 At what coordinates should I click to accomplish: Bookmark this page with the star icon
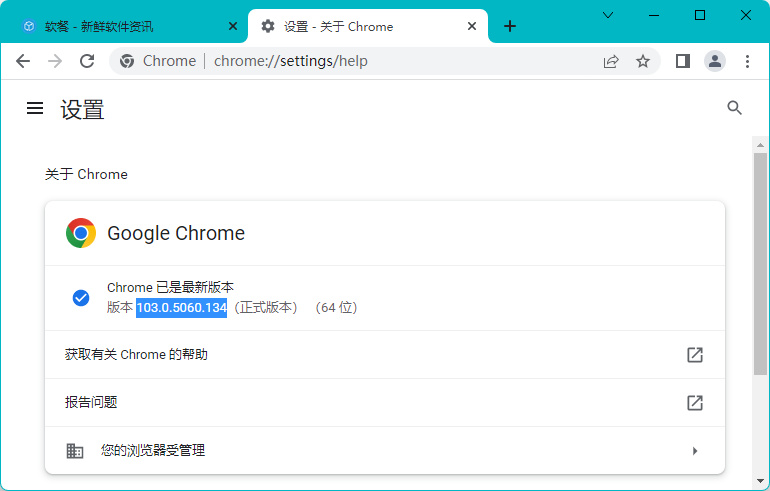click(643, 61)
